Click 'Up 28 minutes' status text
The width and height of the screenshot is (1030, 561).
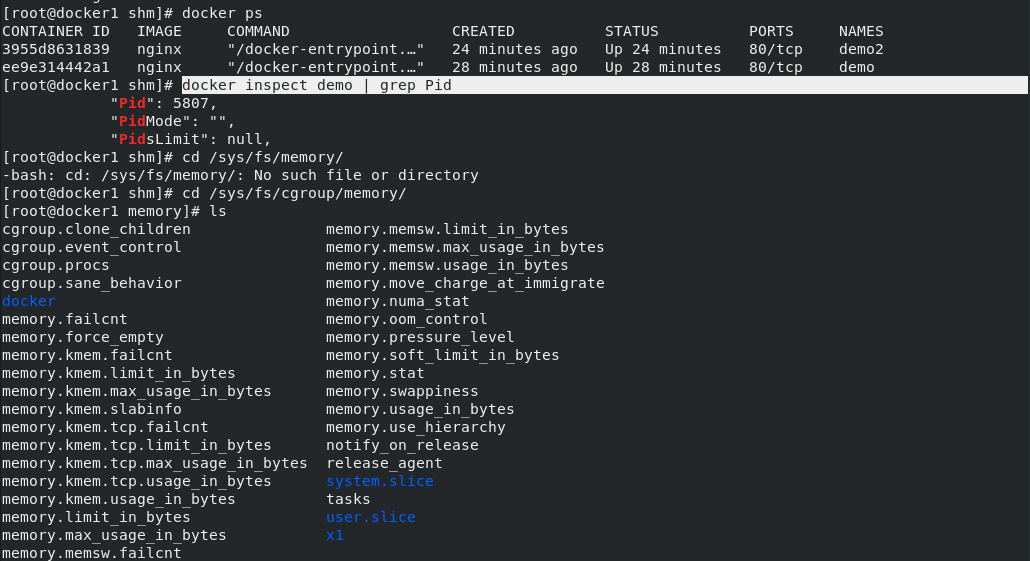[x=663, y=67]
